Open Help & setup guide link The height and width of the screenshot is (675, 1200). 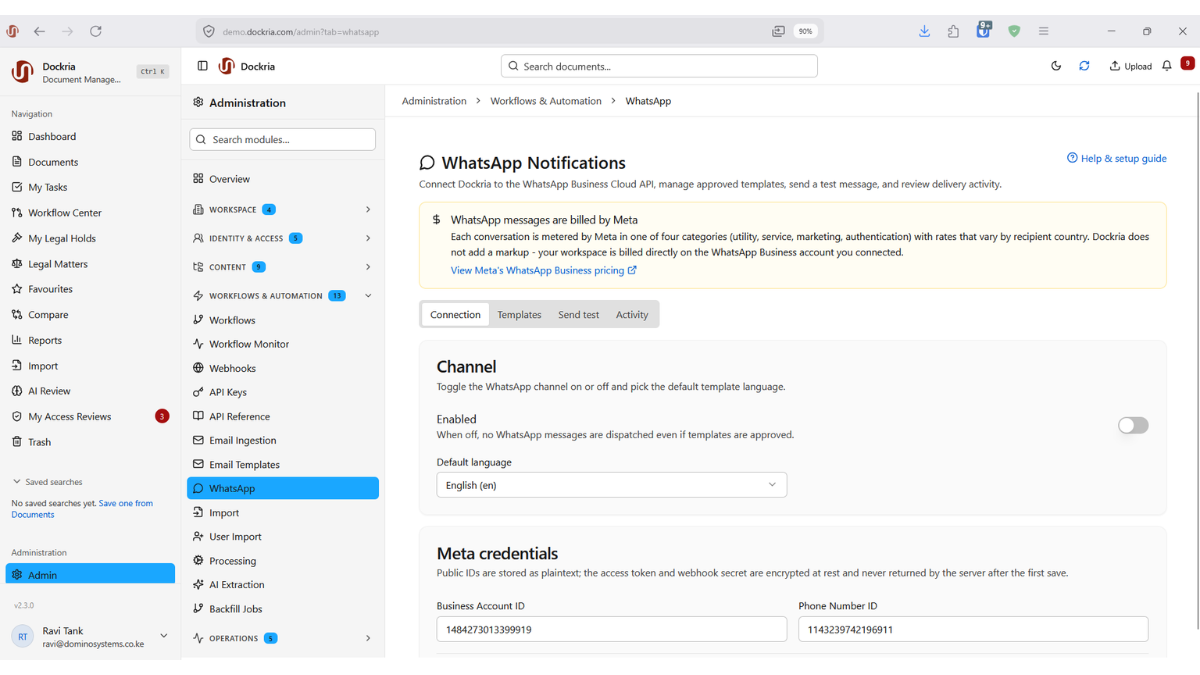[1116, 158]
